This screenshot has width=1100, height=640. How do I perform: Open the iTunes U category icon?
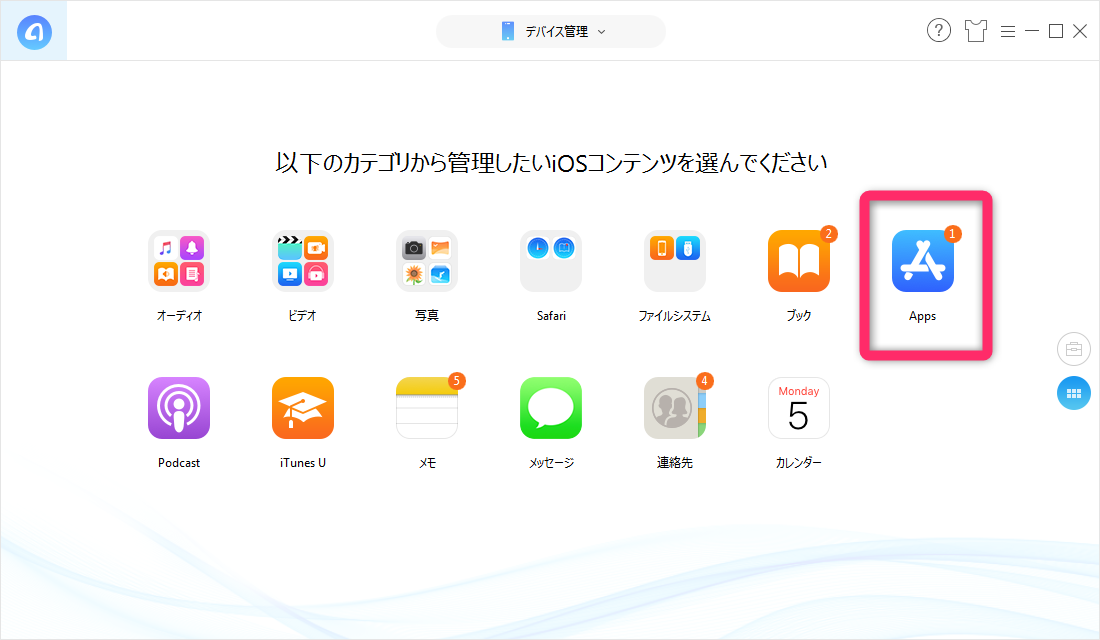pos(302,408)
